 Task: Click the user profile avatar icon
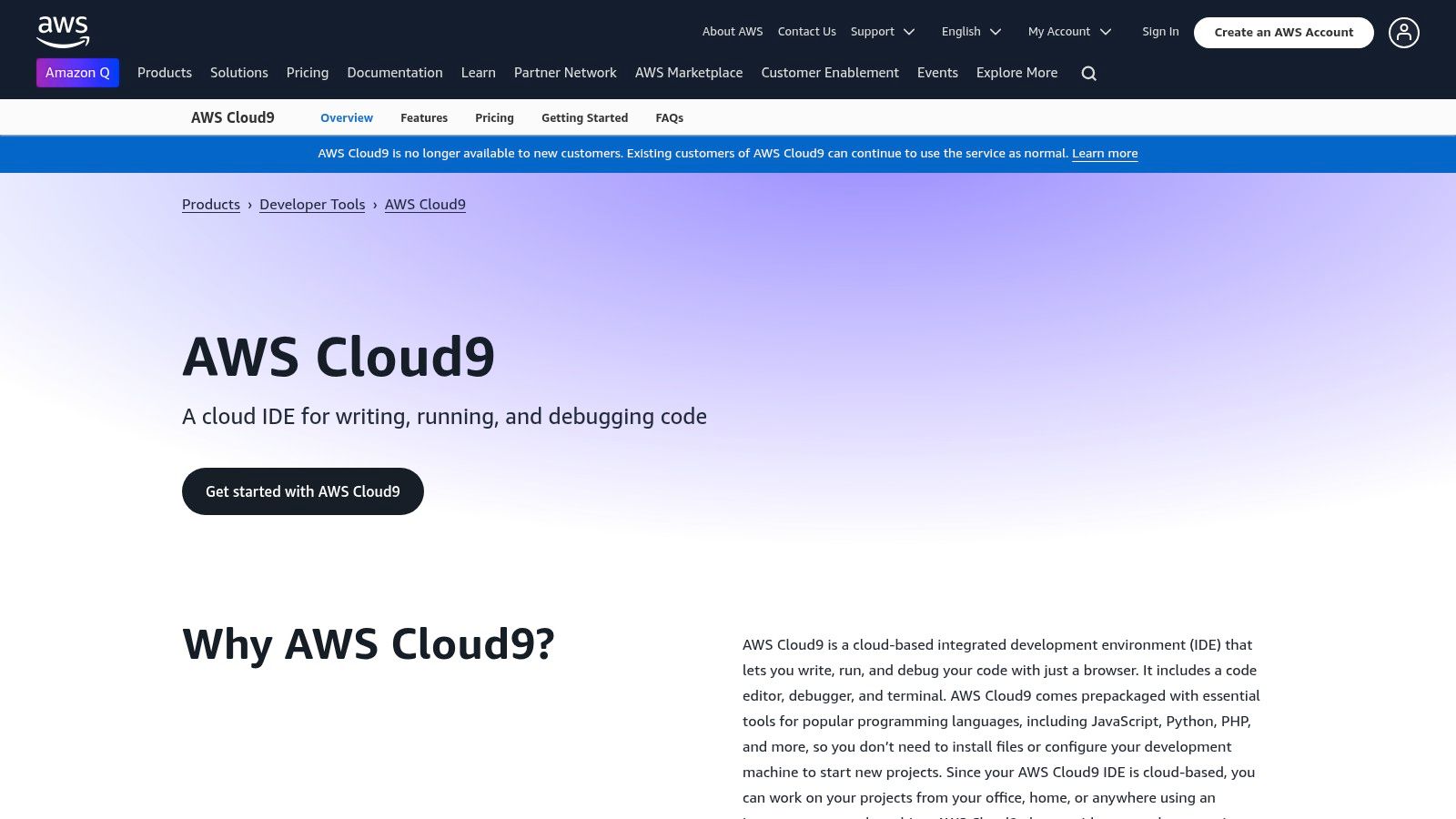pos(1403,33)
